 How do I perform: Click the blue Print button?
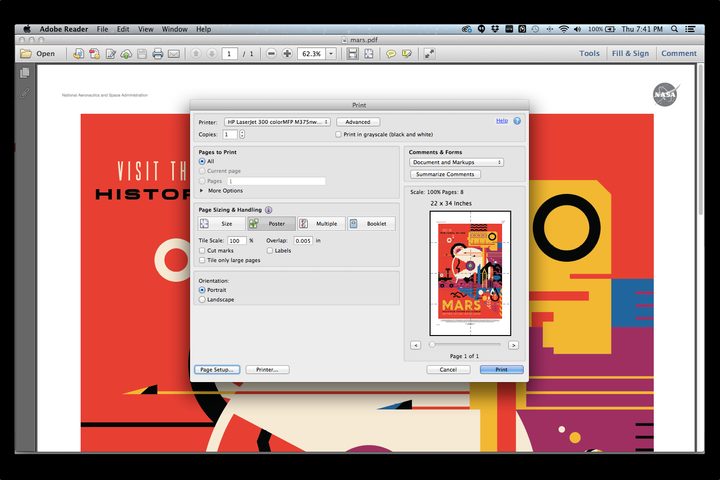point(501,370)
